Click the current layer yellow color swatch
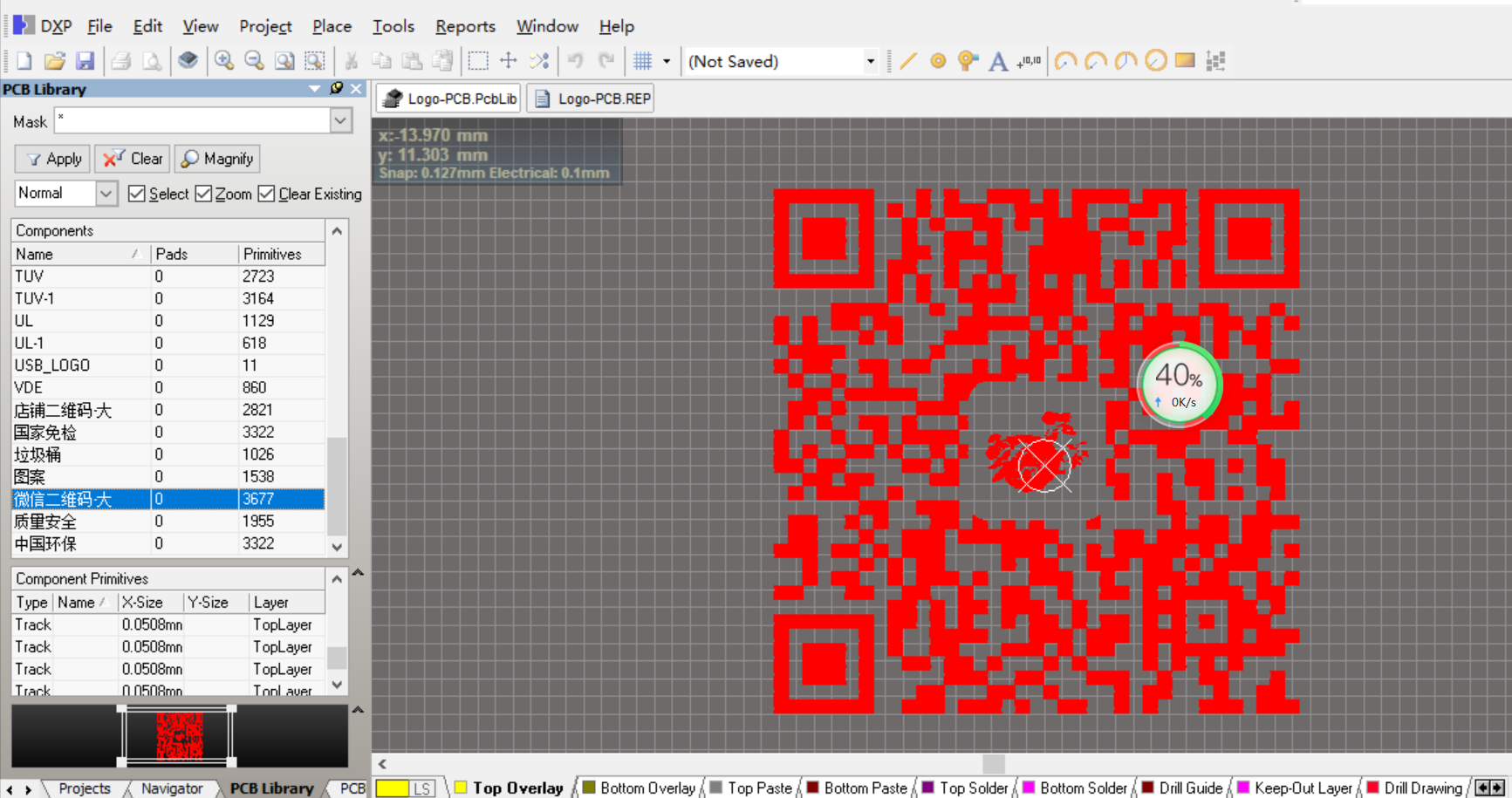The width and height of the screenshot is (1512, 798). 392,788
